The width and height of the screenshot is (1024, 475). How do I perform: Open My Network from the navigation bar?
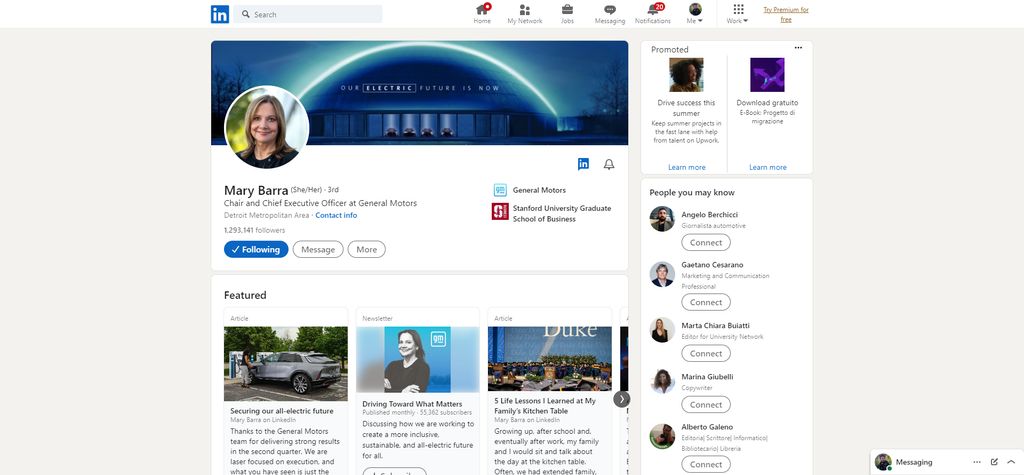coord(525,14)
